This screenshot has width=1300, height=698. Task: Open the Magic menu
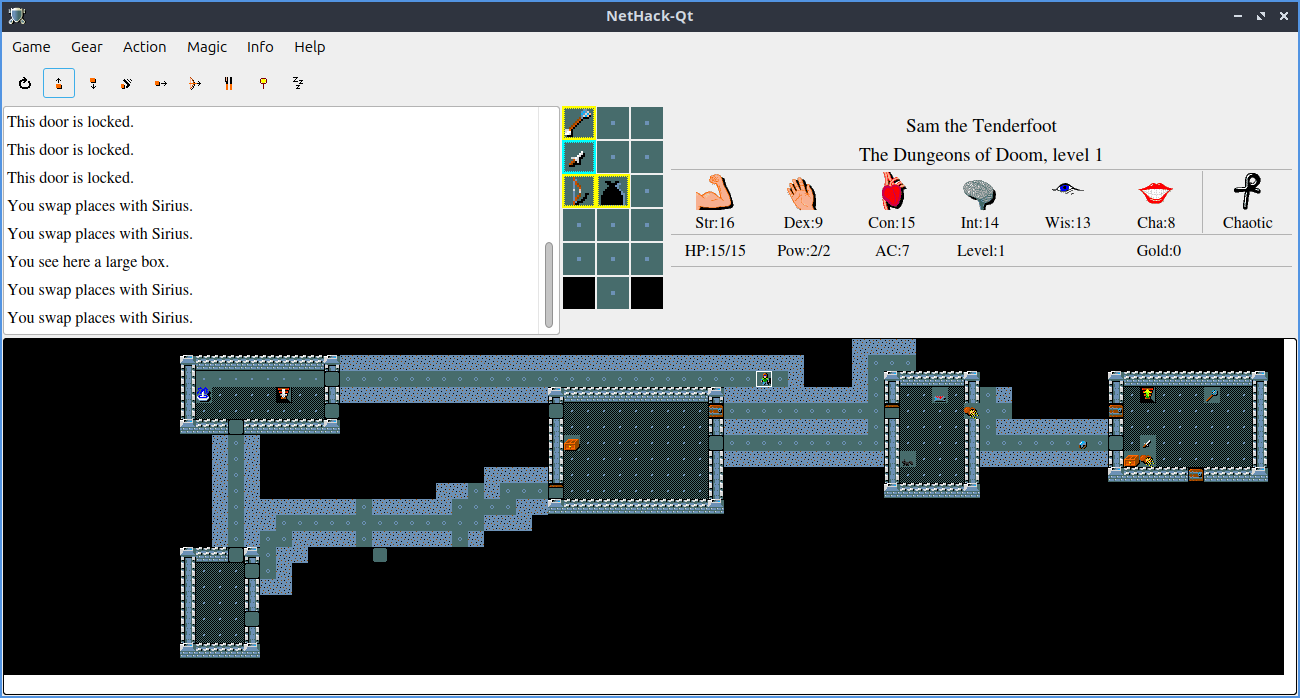(x=207, y=47)
